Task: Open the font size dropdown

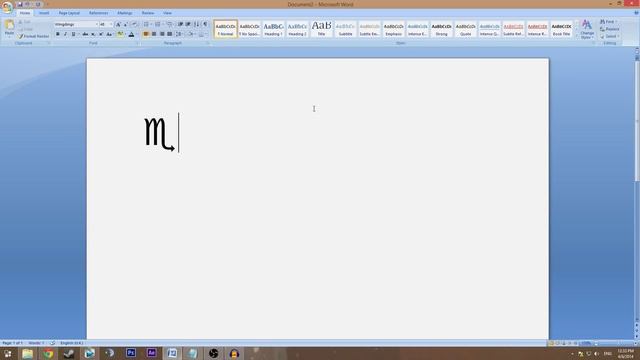Action: click(111, 24)
